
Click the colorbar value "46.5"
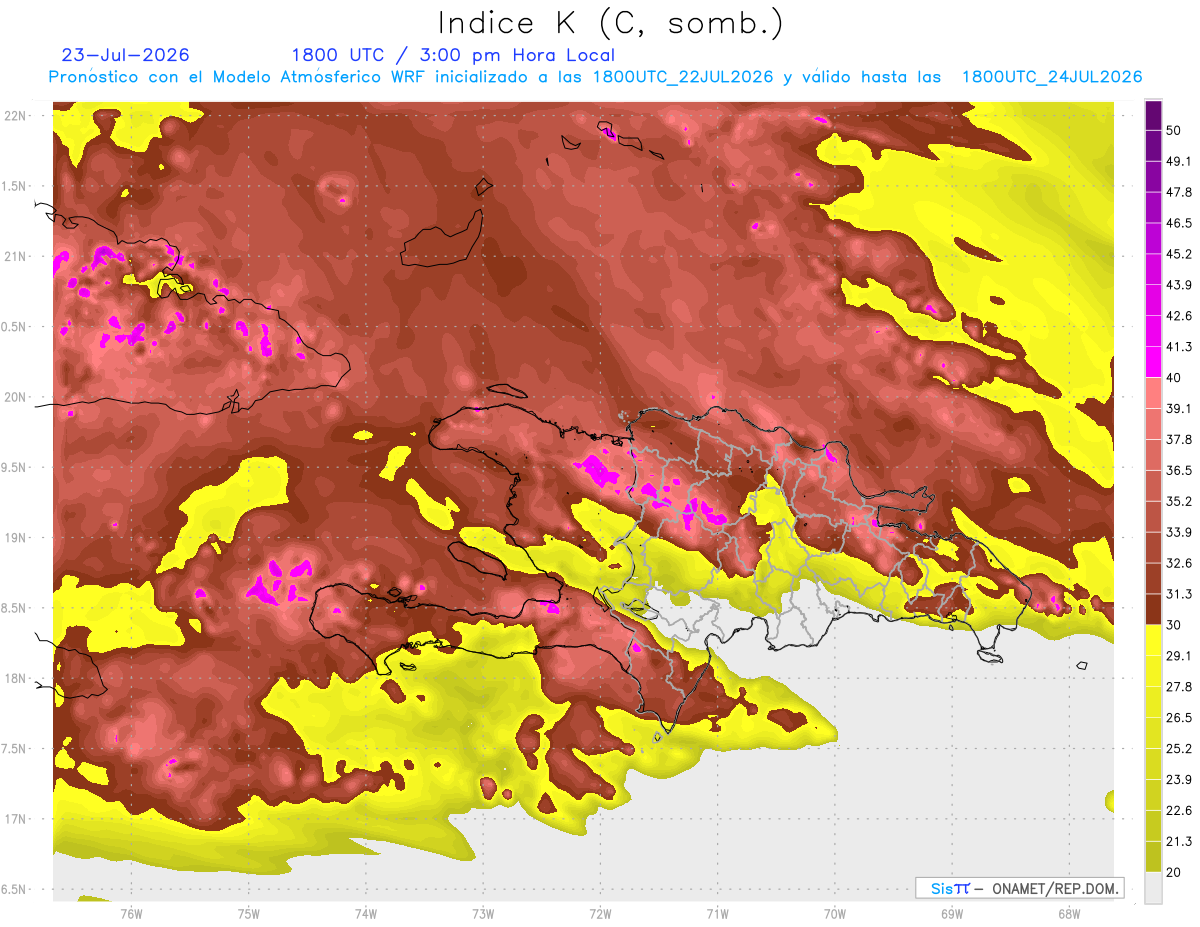[x=1179, y=223]
